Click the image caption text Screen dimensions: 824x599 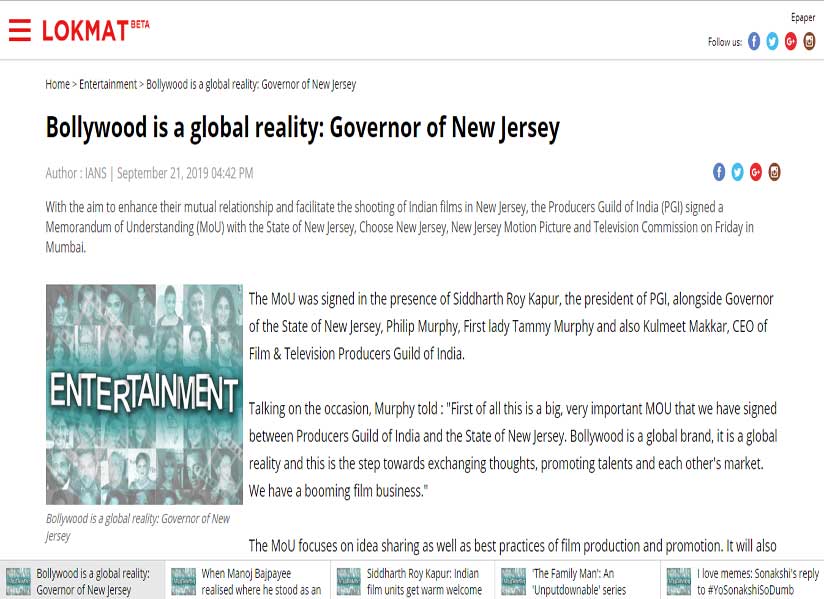click(x=138, y=527)
